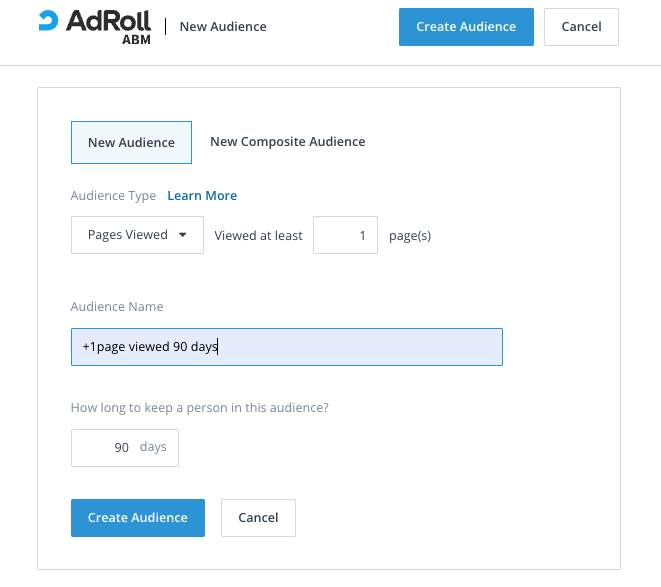Click the 'page(s)' text after the number field
Viewport: 661px width, 587px height.
pyautogui.click(x=410, y=236)
